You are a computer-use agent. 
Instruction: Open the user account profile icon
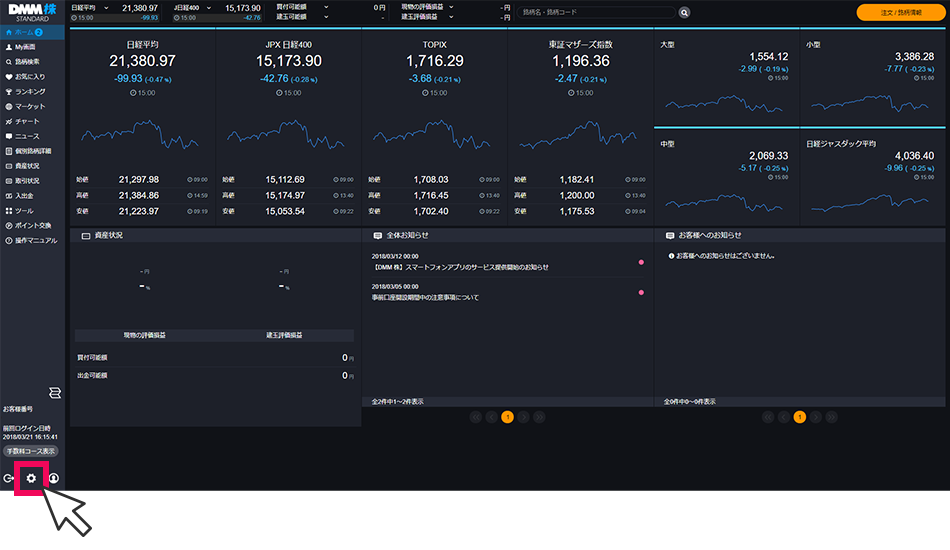[53, 479]
